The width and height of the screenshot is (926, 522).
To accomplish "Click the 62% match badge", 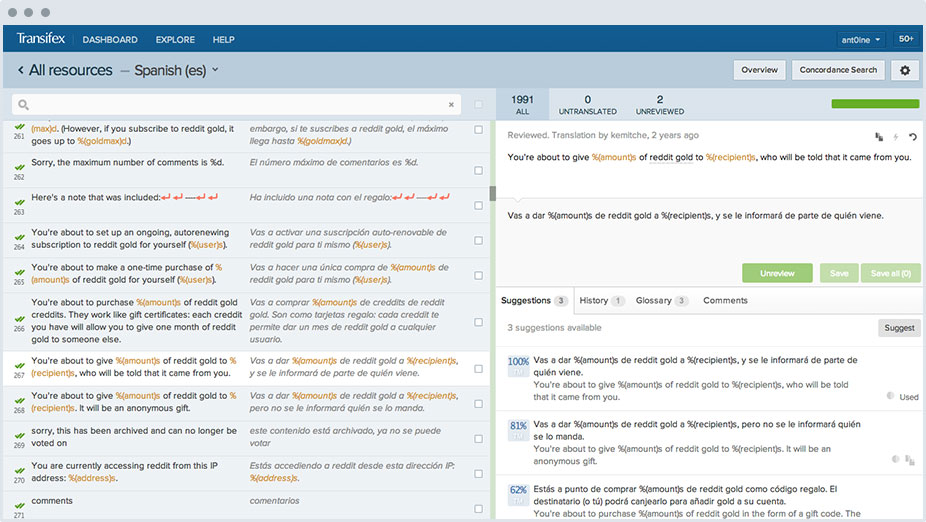I will pos(518,495).
